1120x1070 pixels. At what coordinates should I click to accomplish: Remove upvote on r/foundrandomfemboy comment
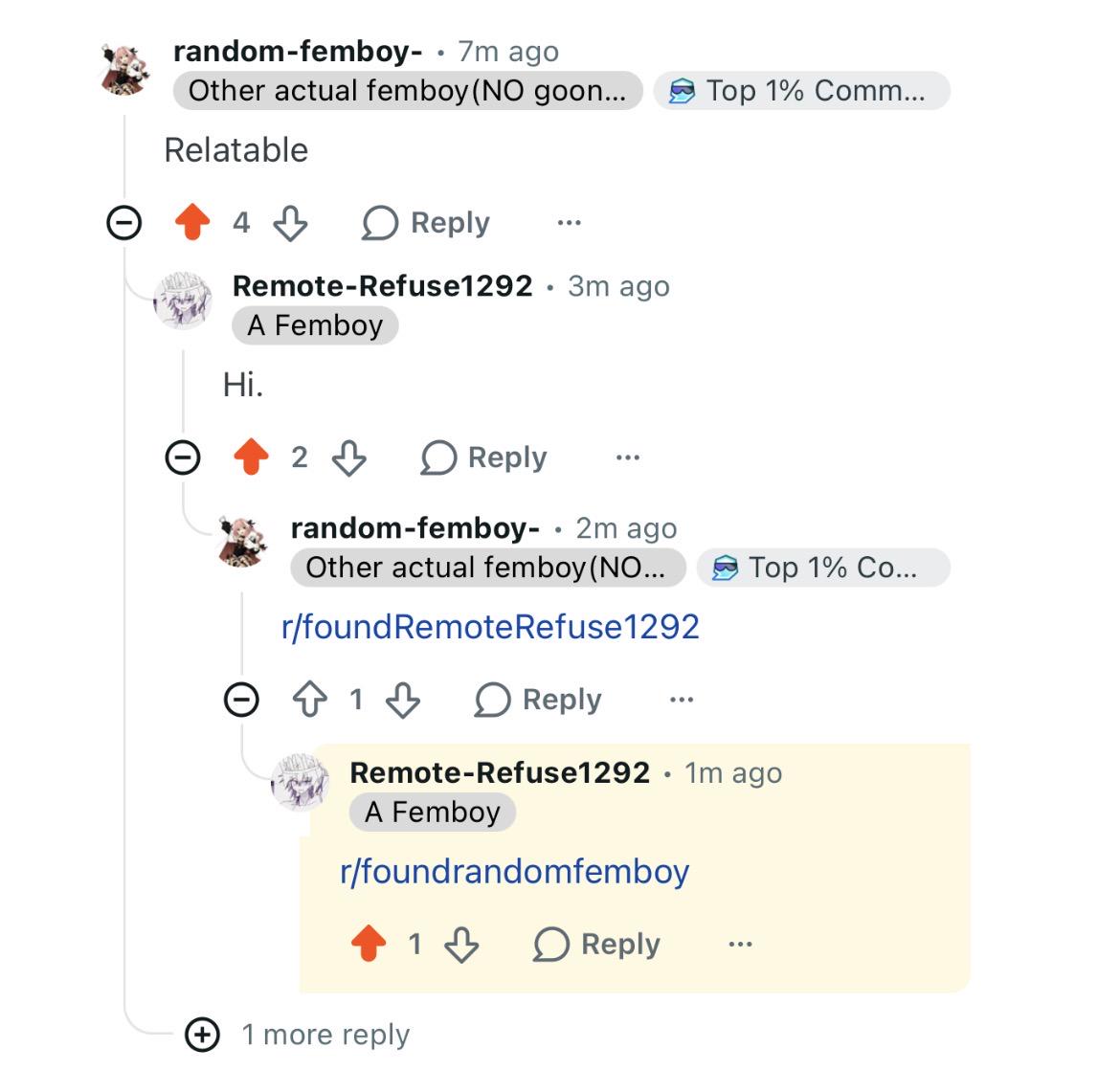click(369, 944)
